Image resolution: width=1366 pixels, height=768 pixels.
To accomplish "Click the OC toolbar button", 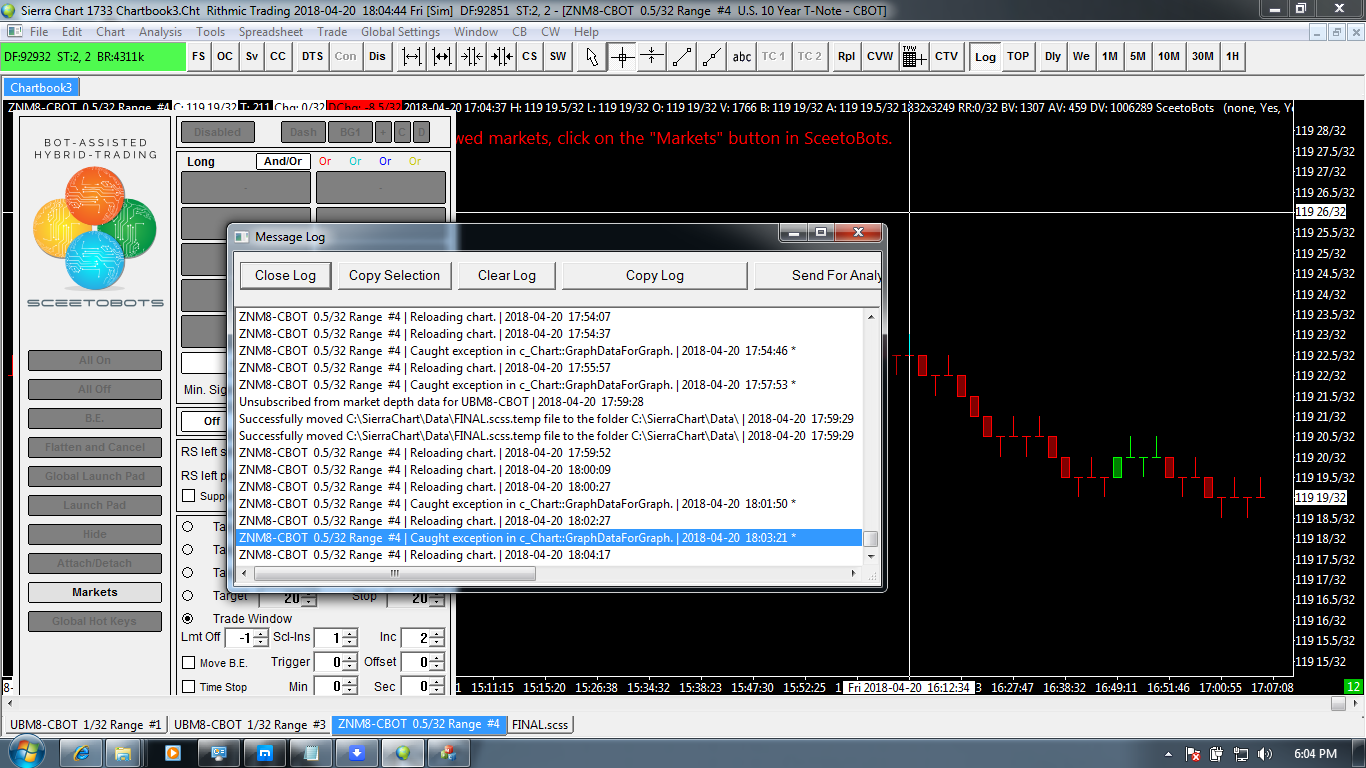I will (225, 57).
